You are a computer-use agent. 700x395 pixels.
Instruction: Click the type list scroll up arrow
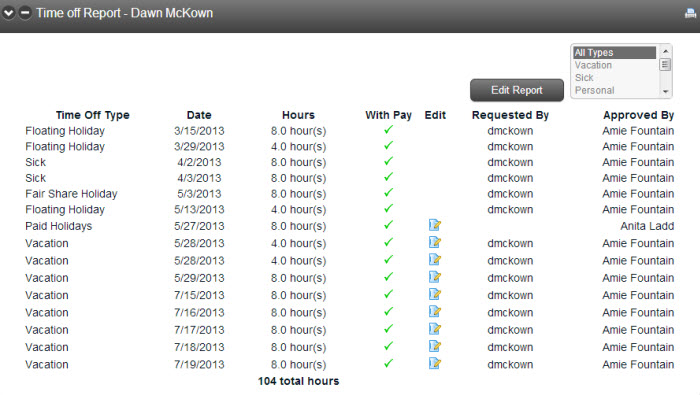click(666, 51)
